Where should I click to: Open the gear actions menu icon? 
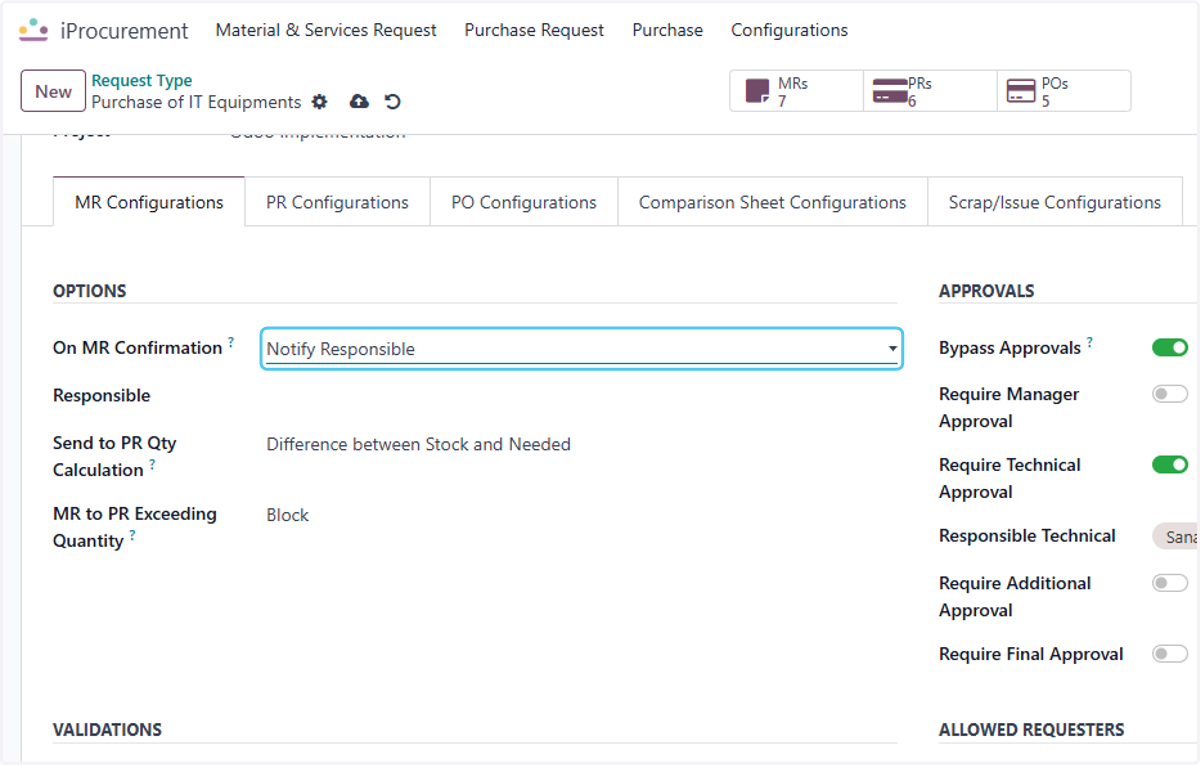[319, 102]
